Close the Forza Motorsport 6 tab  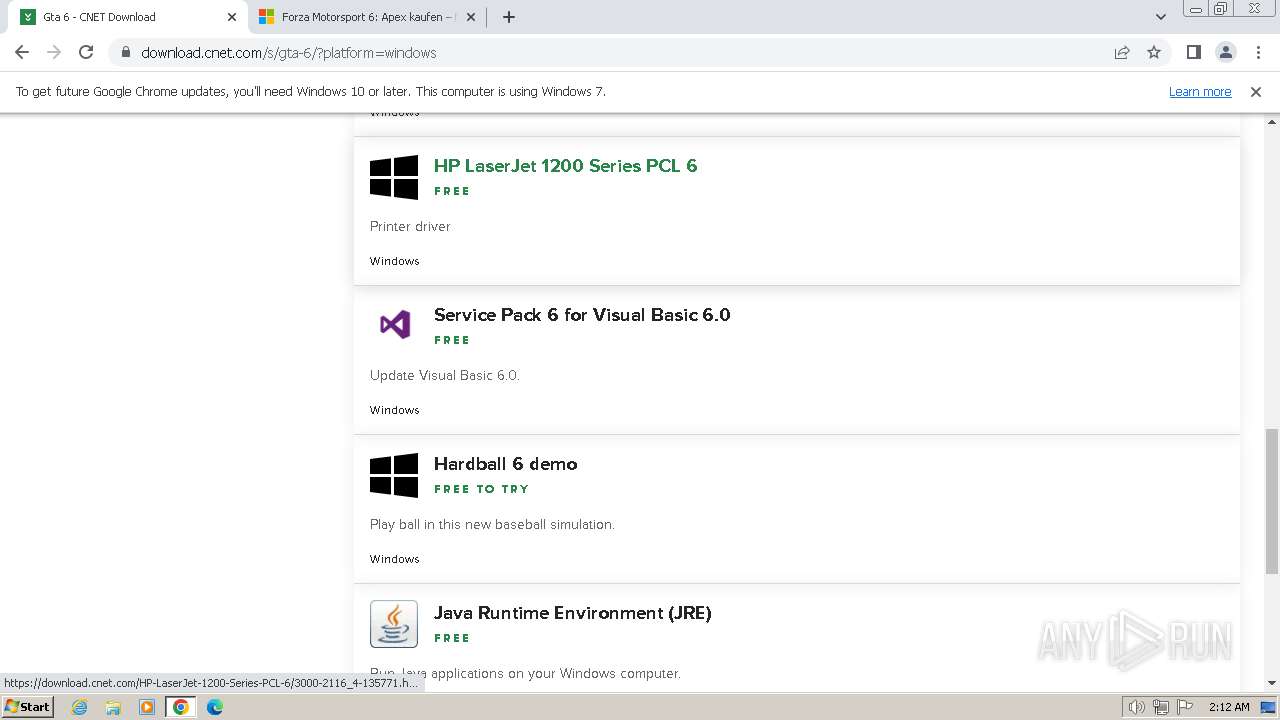pos(471,17)
